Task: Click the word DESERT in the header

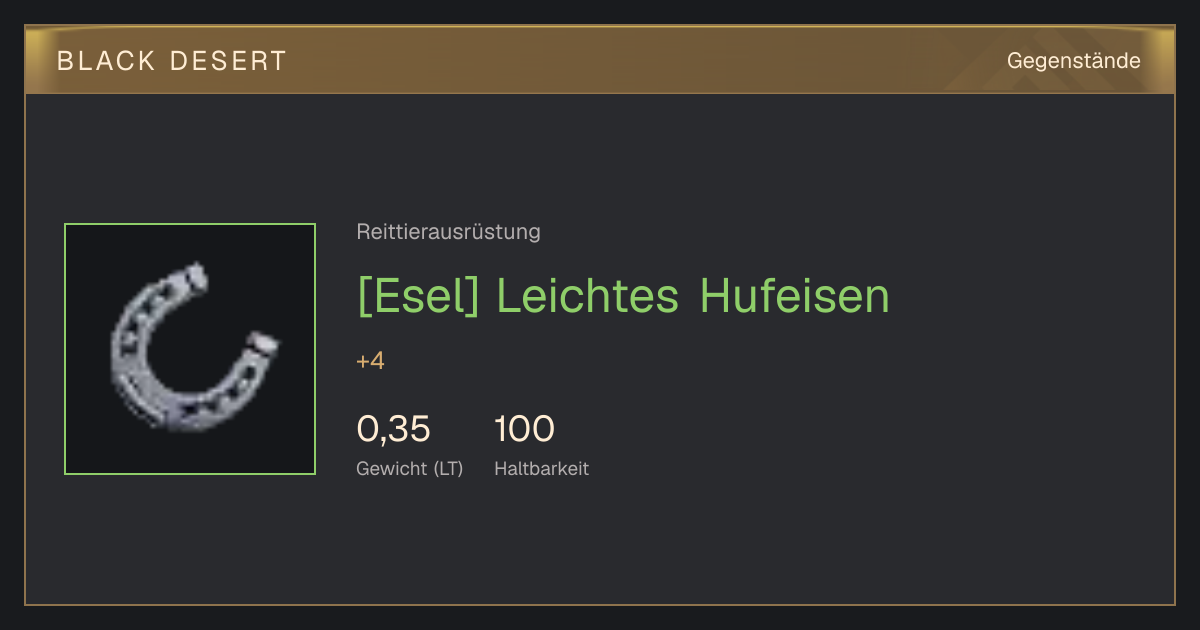Action: (x=228, y=61)
